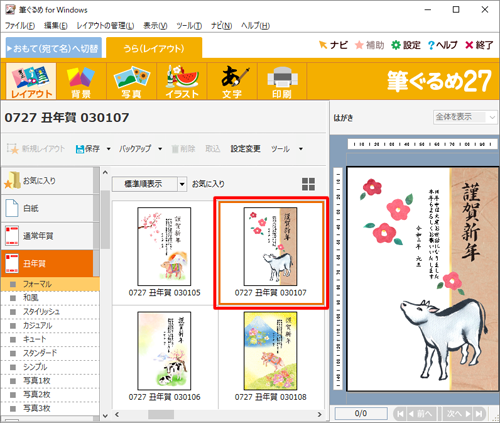
Task: Select layout thumbnail 0727 丑年賀 030106
Action: [x=165, y=357]
